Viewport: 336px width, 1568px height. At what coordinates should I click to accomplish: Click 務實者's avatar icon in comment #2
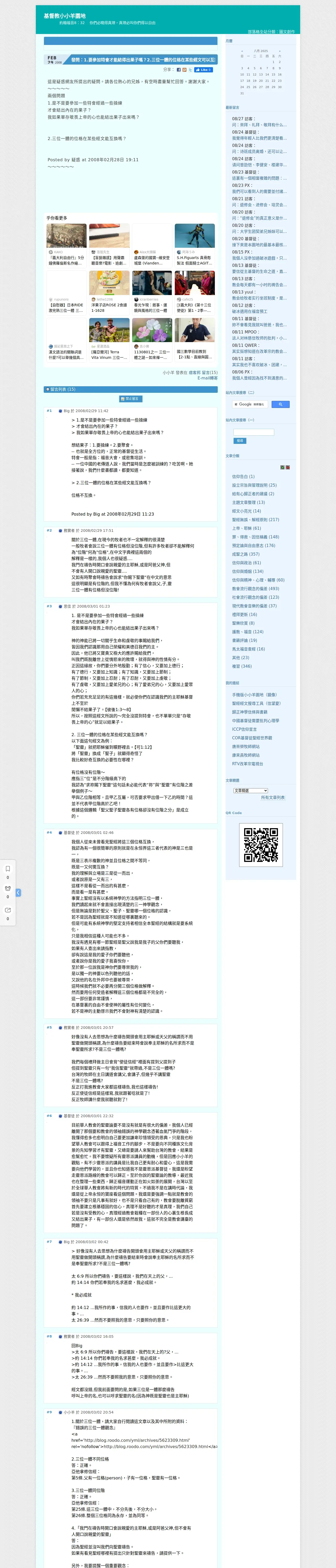point(60,530)
